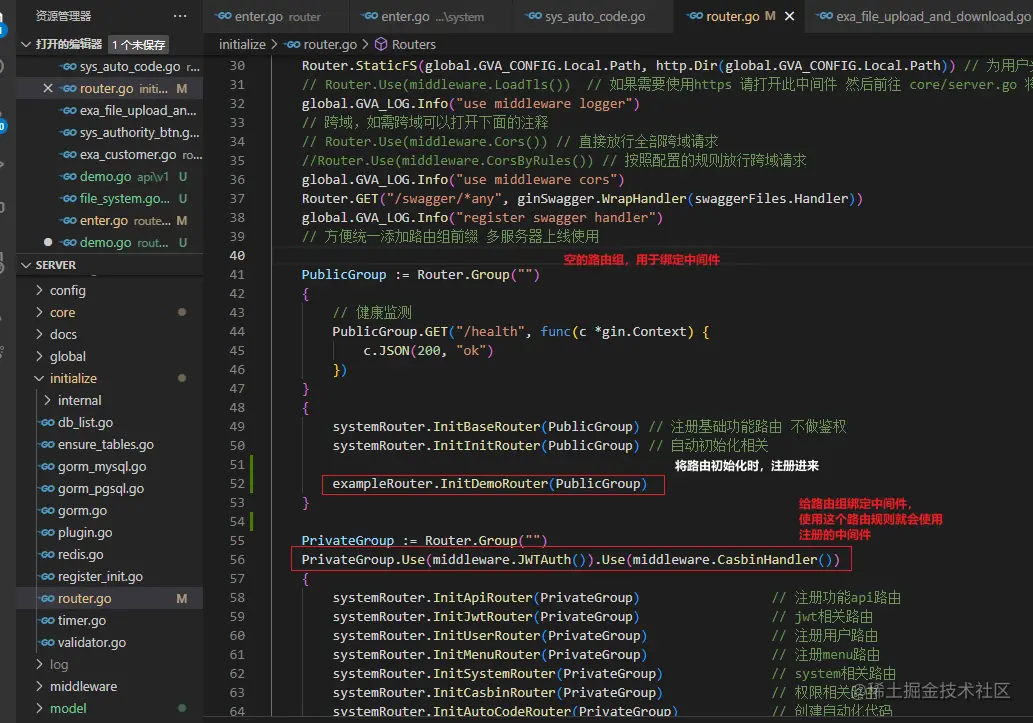Open enter.go route... in open editors
The height and width of the screenshot is (723, 1033).
coord(109,220)
